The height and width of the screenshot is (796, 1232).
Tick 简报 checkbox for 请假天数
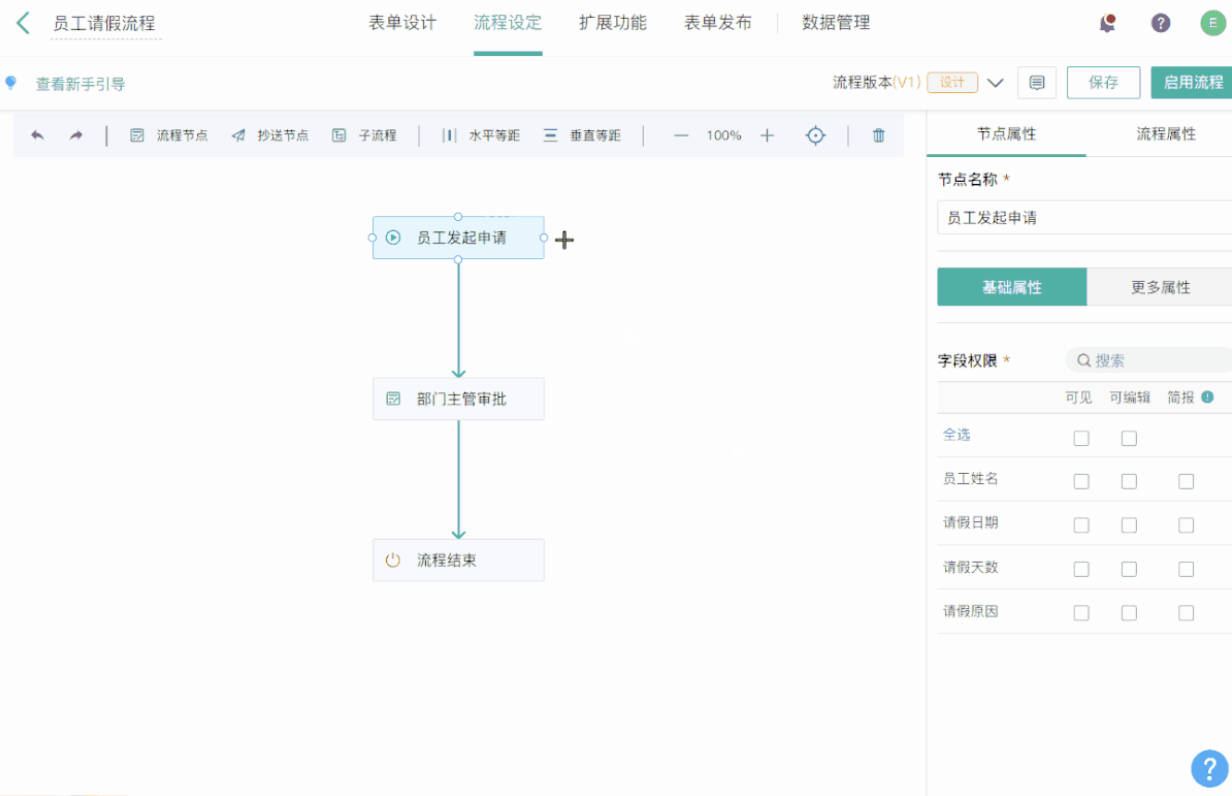1186,569
